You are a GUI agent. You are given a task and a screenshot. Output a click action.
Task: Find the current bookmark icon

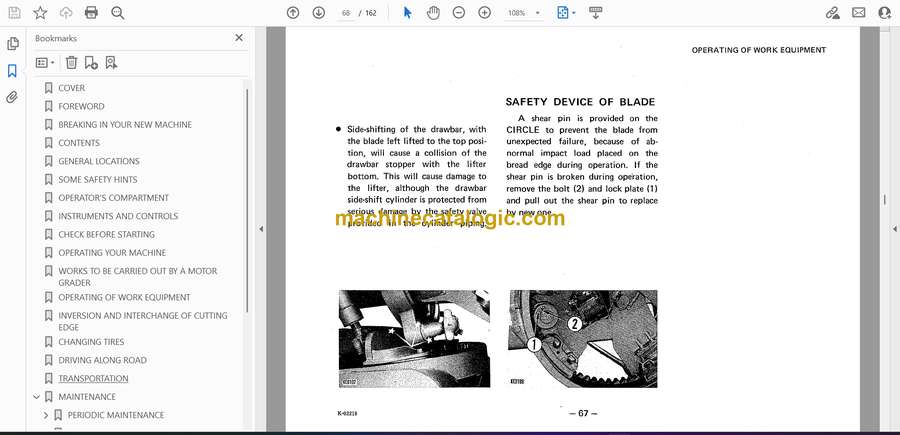[x=111, y=63]
